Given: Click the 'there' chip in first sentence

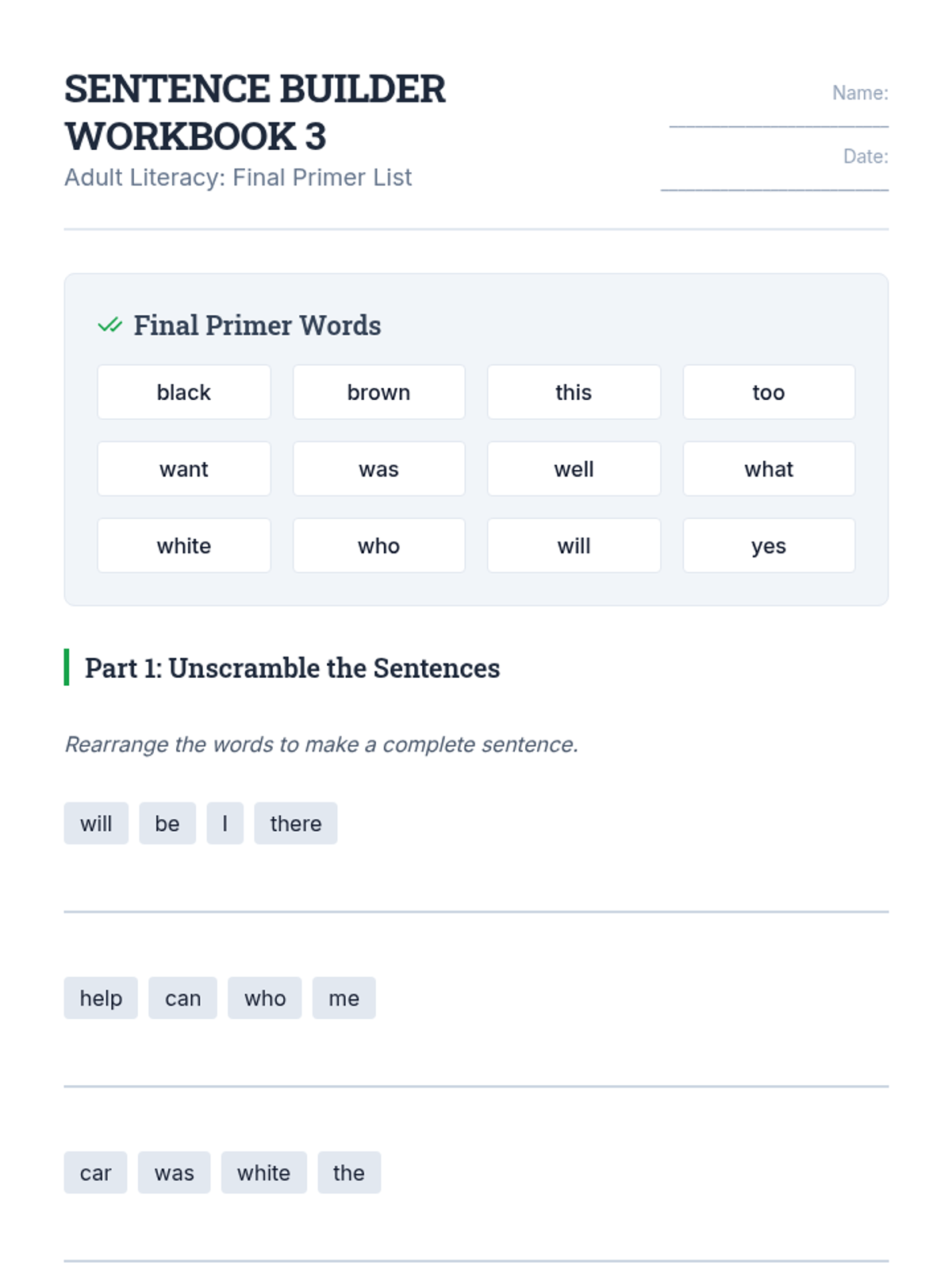Looking at the screenshot, I should [295, 823].
